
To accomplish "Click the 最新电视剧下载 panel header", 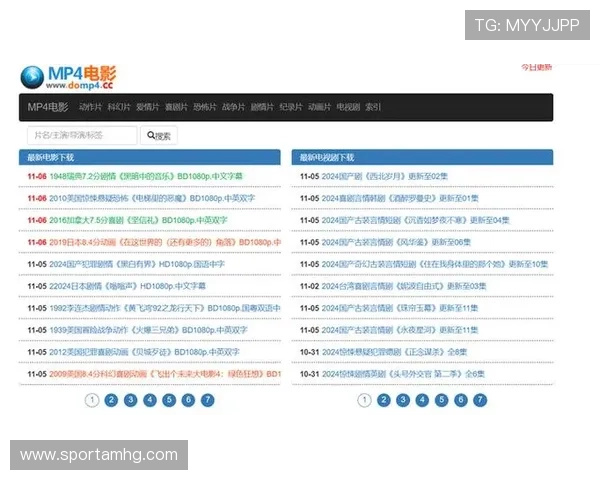I will pos(422,157).
